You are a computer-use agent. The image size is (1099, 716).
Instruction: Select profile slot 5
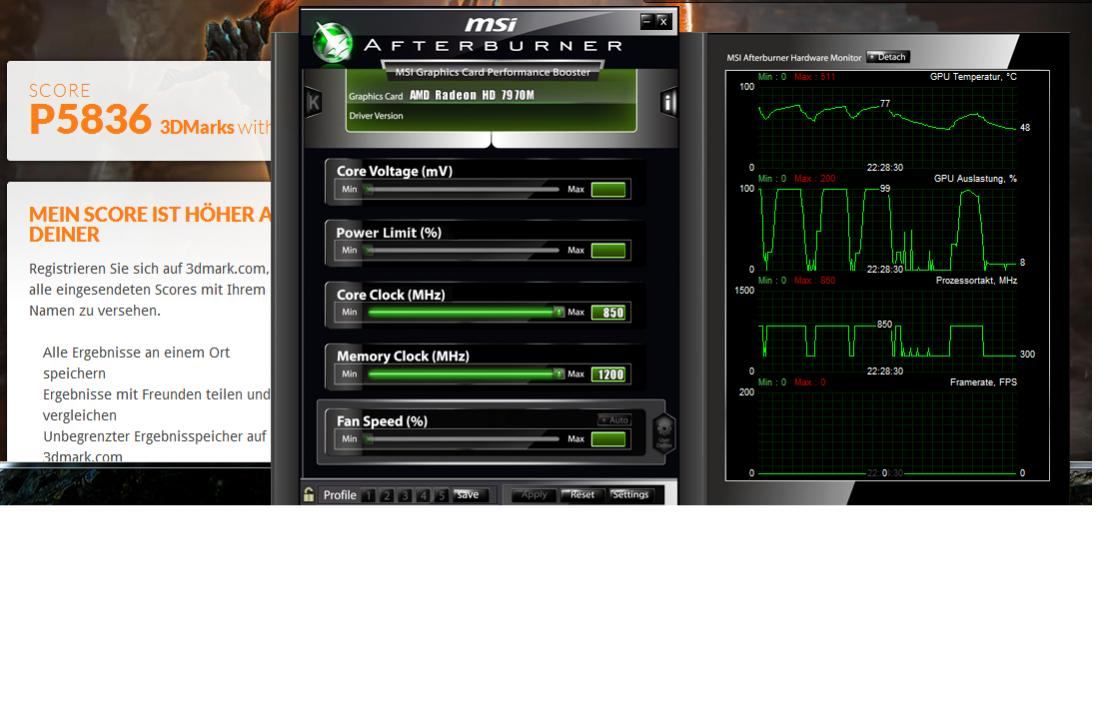[x=441, y=495]
